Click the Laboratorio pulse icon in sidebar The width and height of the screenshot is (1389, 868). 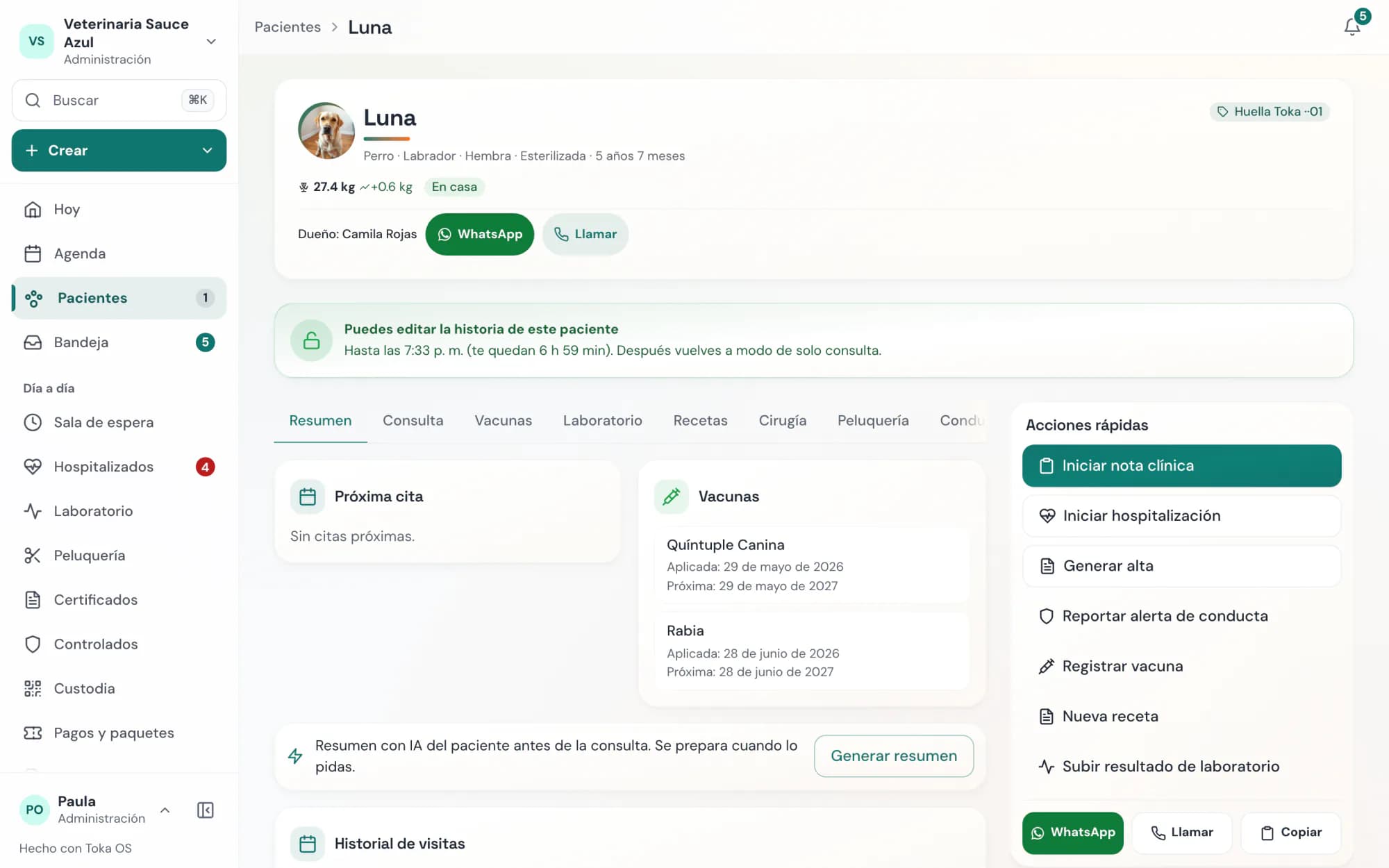pyautogui.click(x=33, y=511)
